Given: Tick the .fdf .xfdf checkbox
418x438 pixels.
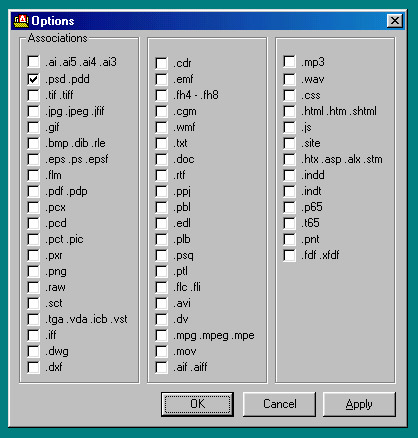Looking at the screenshot, I should [289, 255].
